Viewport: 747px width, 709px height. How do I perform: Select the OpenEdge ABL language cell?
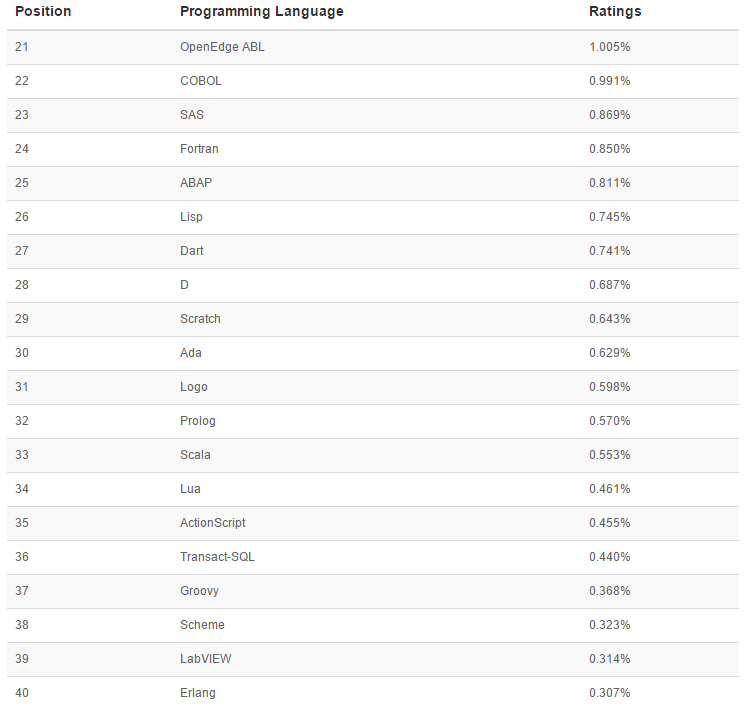(x=222, y=47)
